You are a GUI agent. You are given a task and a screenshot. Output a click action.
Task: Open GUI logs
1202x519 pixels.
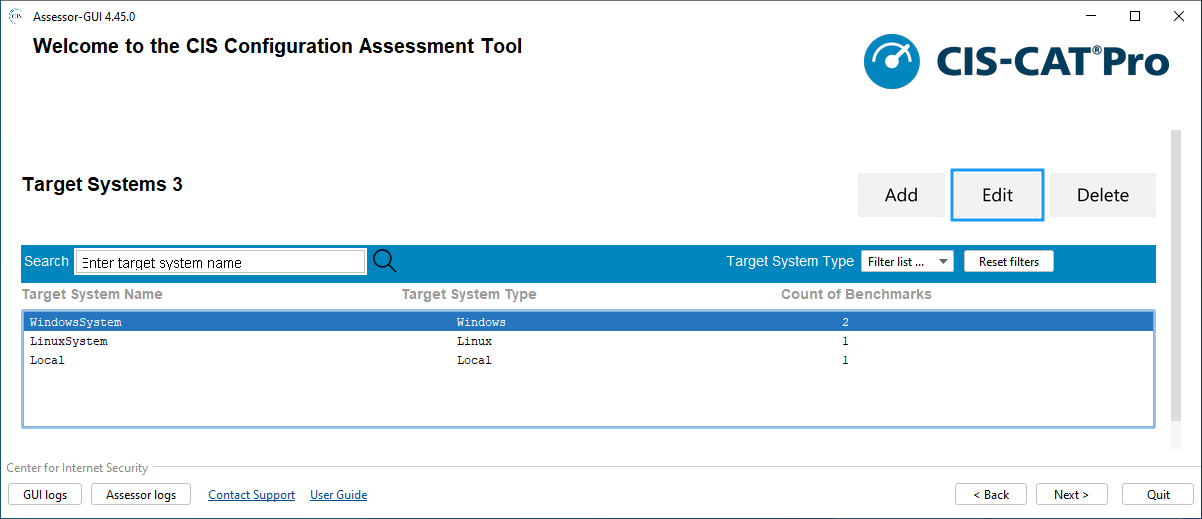coord(45,495)
